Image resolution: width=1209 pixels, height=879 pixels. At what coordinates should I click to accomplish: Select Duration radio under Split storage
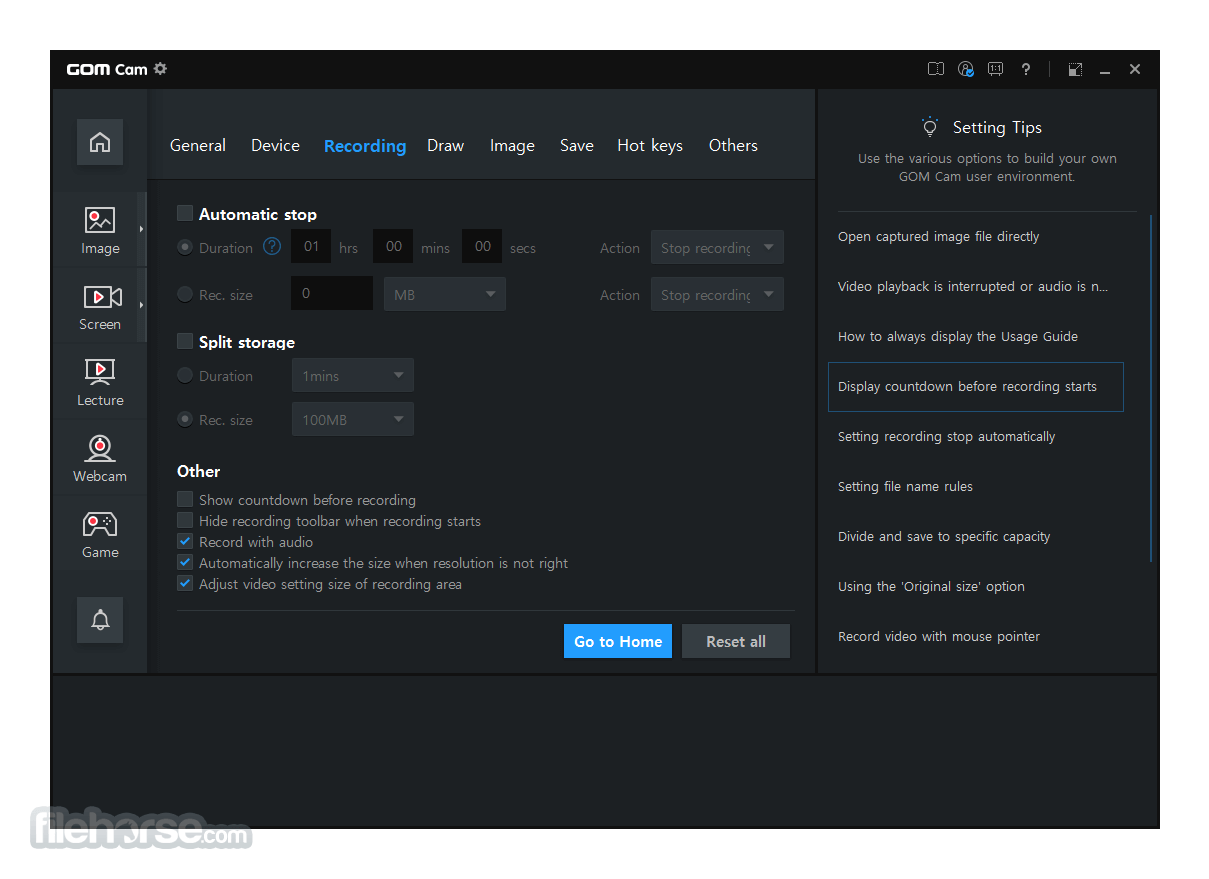pos(185,376)
